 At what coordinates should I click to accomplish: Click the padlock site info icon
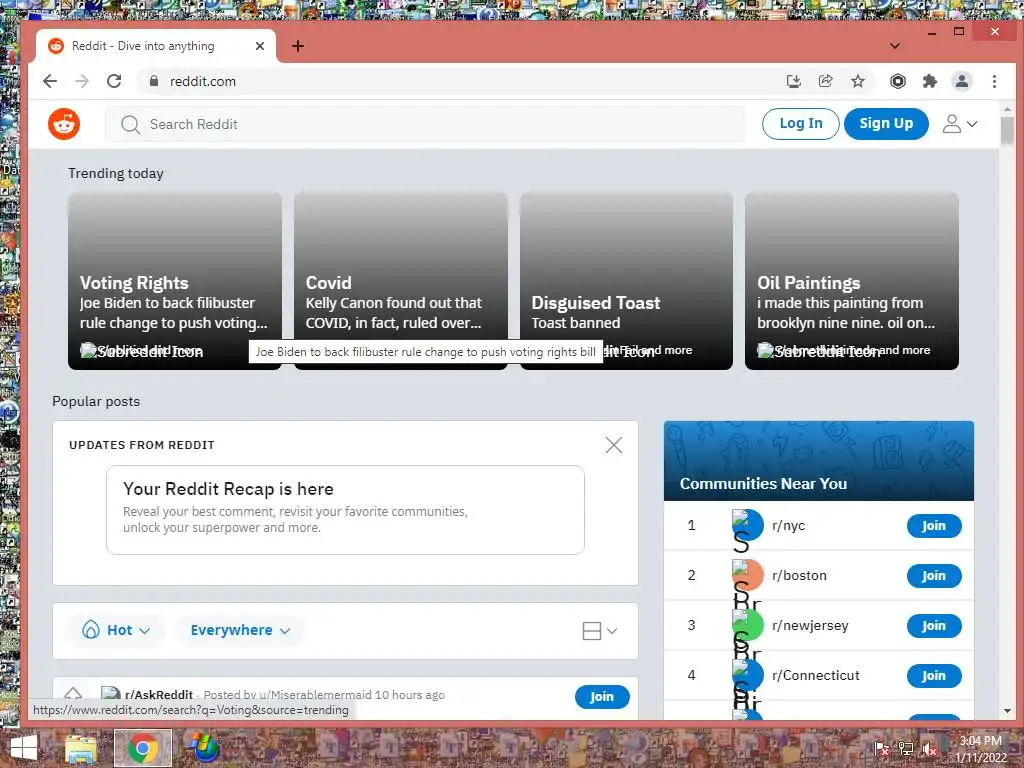154,81
